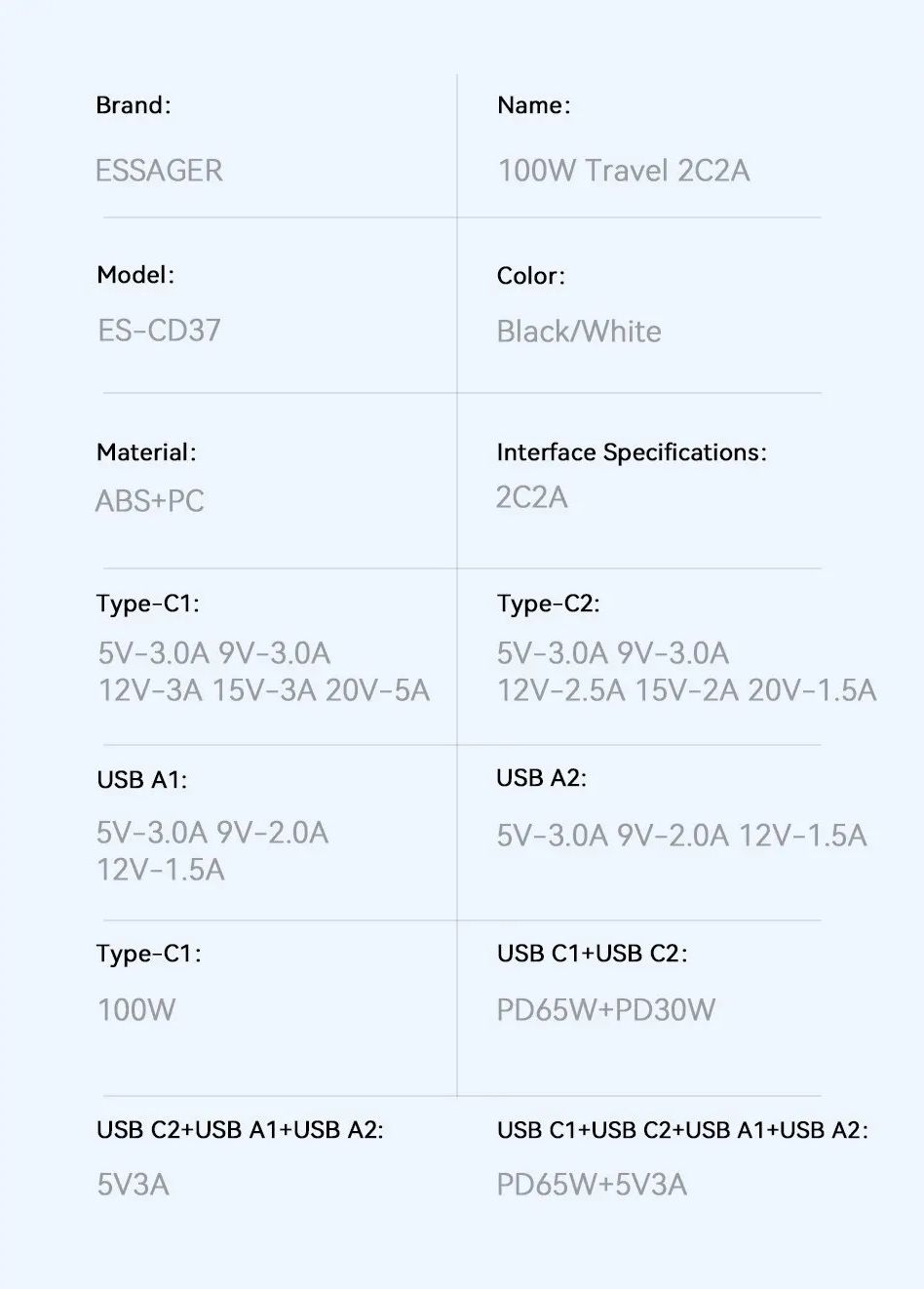Select the 100W Travel 2C2A name text
The height and width of the screenshot is (1289, 924).
tap(624, 171)
